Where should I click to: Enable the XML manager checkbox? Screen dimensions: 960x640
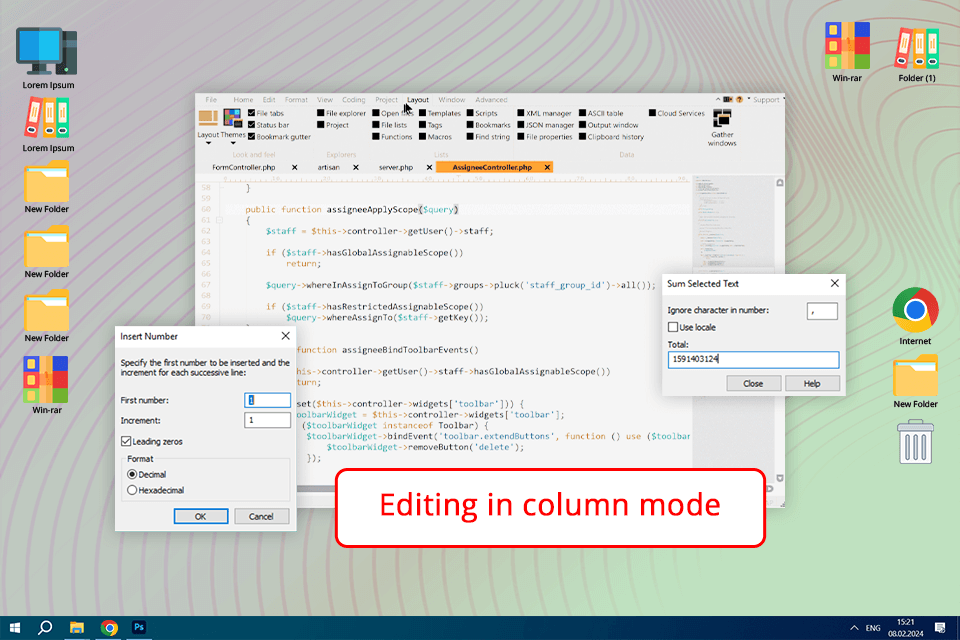pos(520,113)
